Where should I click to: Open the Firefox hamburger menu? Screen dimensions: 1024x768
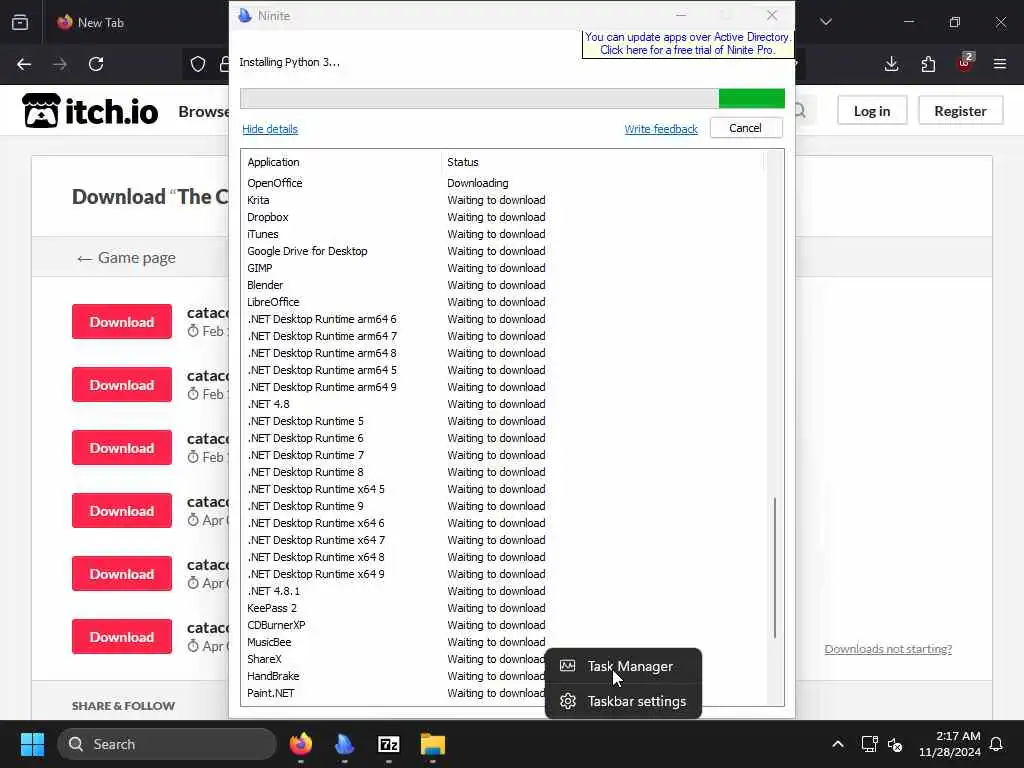point(1000,64)
